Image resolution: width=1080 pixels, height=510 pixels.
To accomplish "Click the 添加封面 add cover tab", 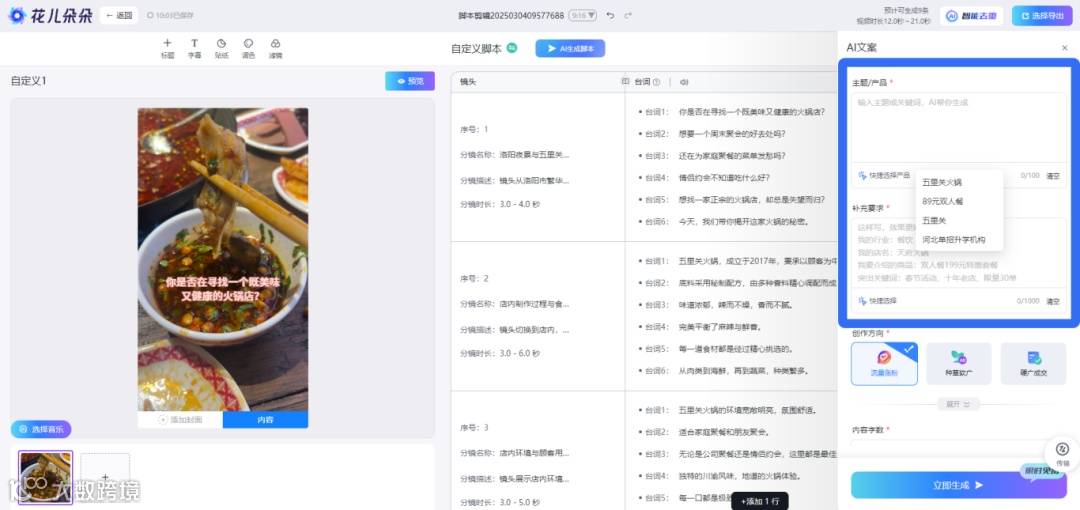I will [180, 420].
